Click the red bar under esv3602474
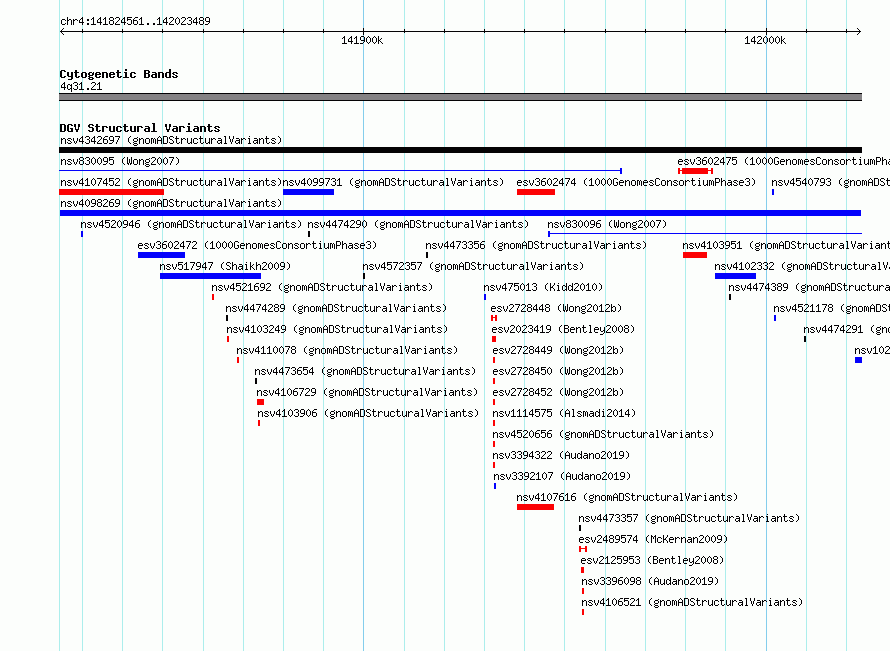This screenshot has height=651, width=890. pyautogui.click(x=536, y=192)
